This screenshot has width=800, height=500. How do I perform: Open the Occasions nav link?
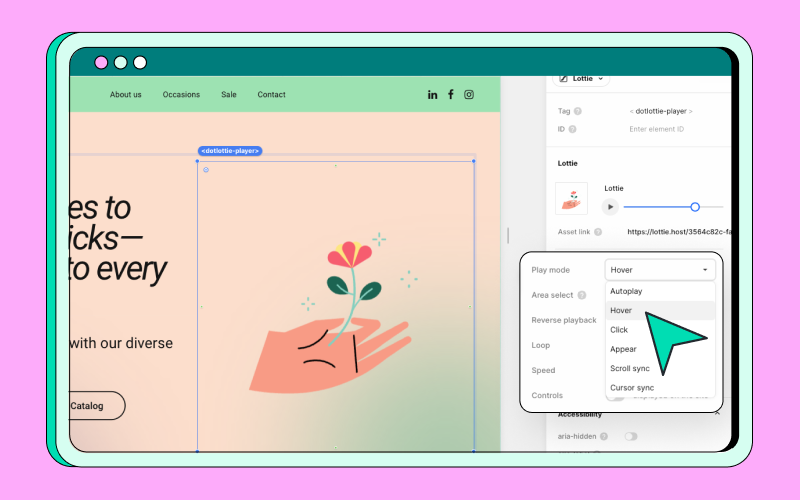[181, 94]
